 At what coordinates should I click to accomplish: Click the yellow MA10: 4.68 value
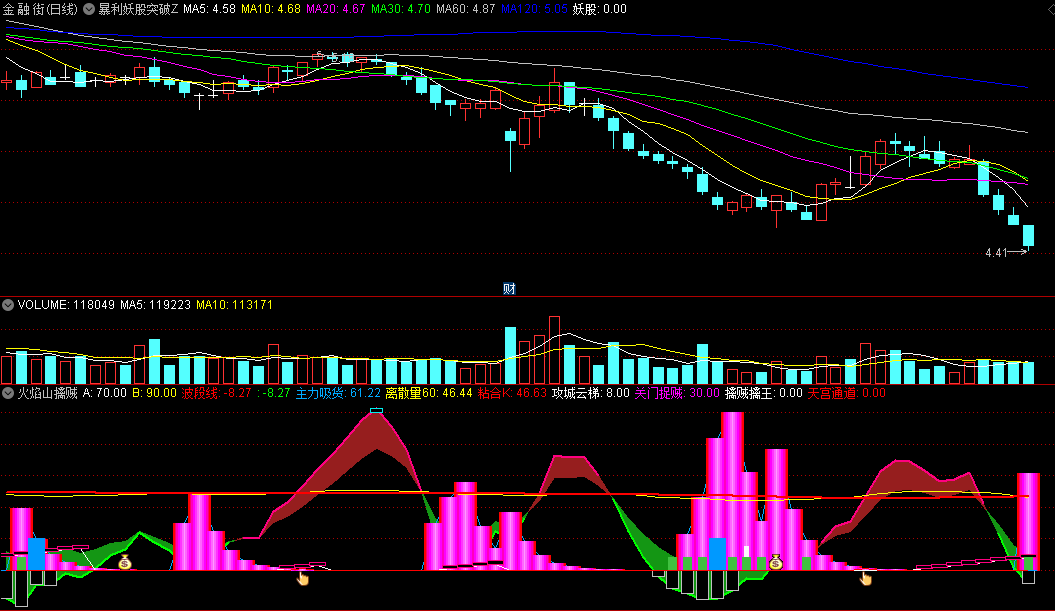tap(270, 9)
